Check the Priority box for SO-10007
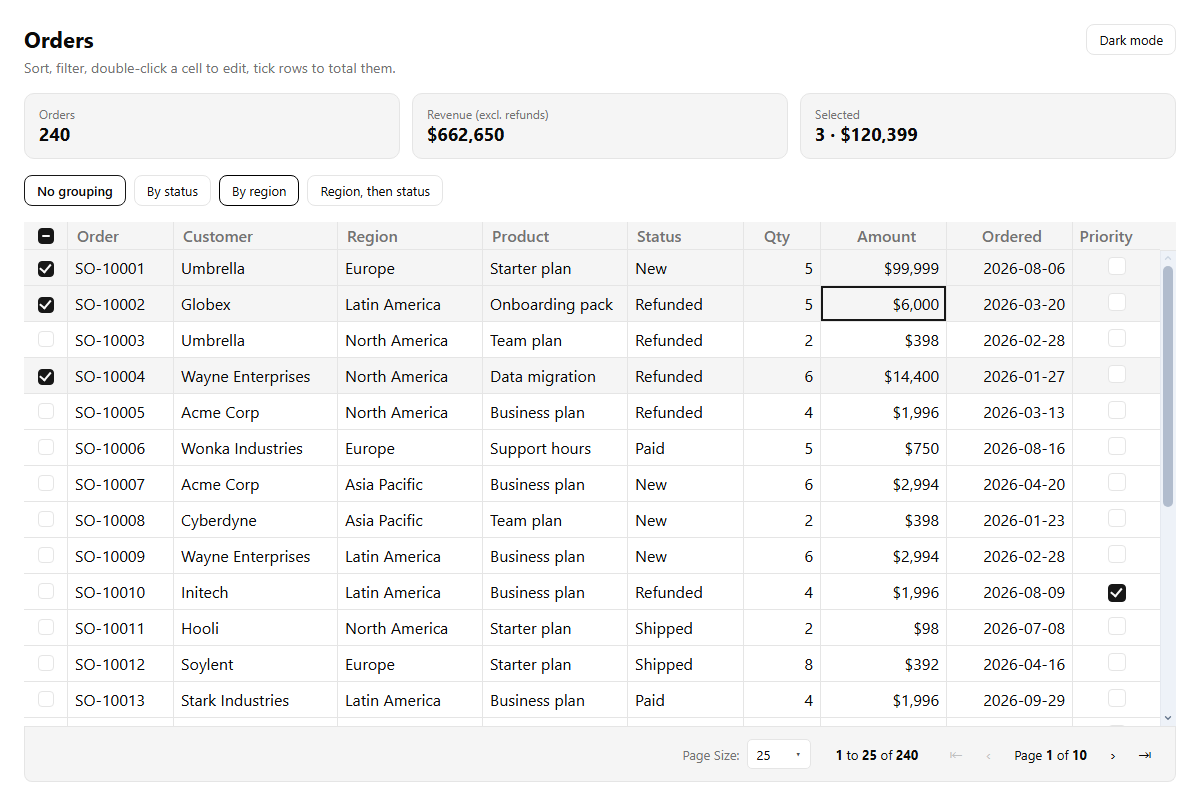The image size is (1200, 800). [x=1117, y=482]
